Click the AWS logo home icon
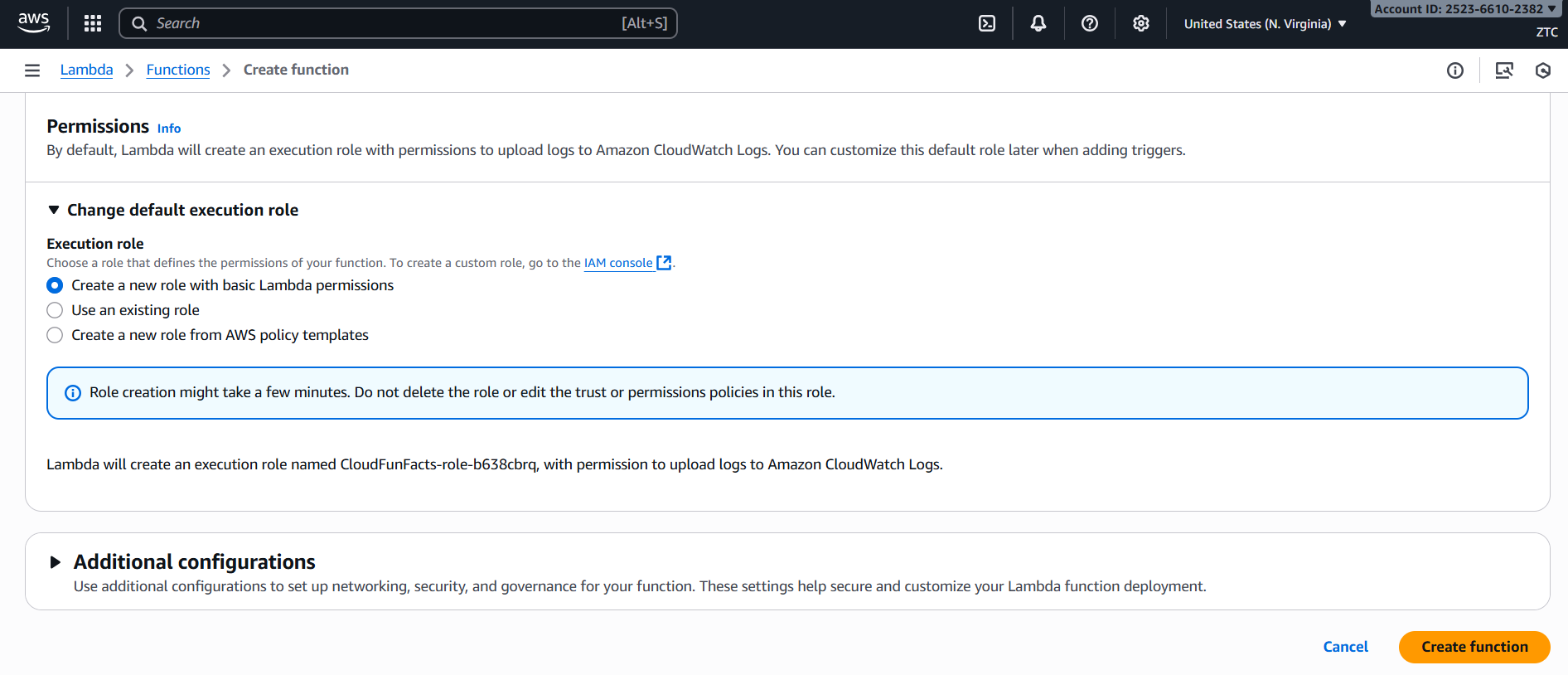 click(33, 23)
